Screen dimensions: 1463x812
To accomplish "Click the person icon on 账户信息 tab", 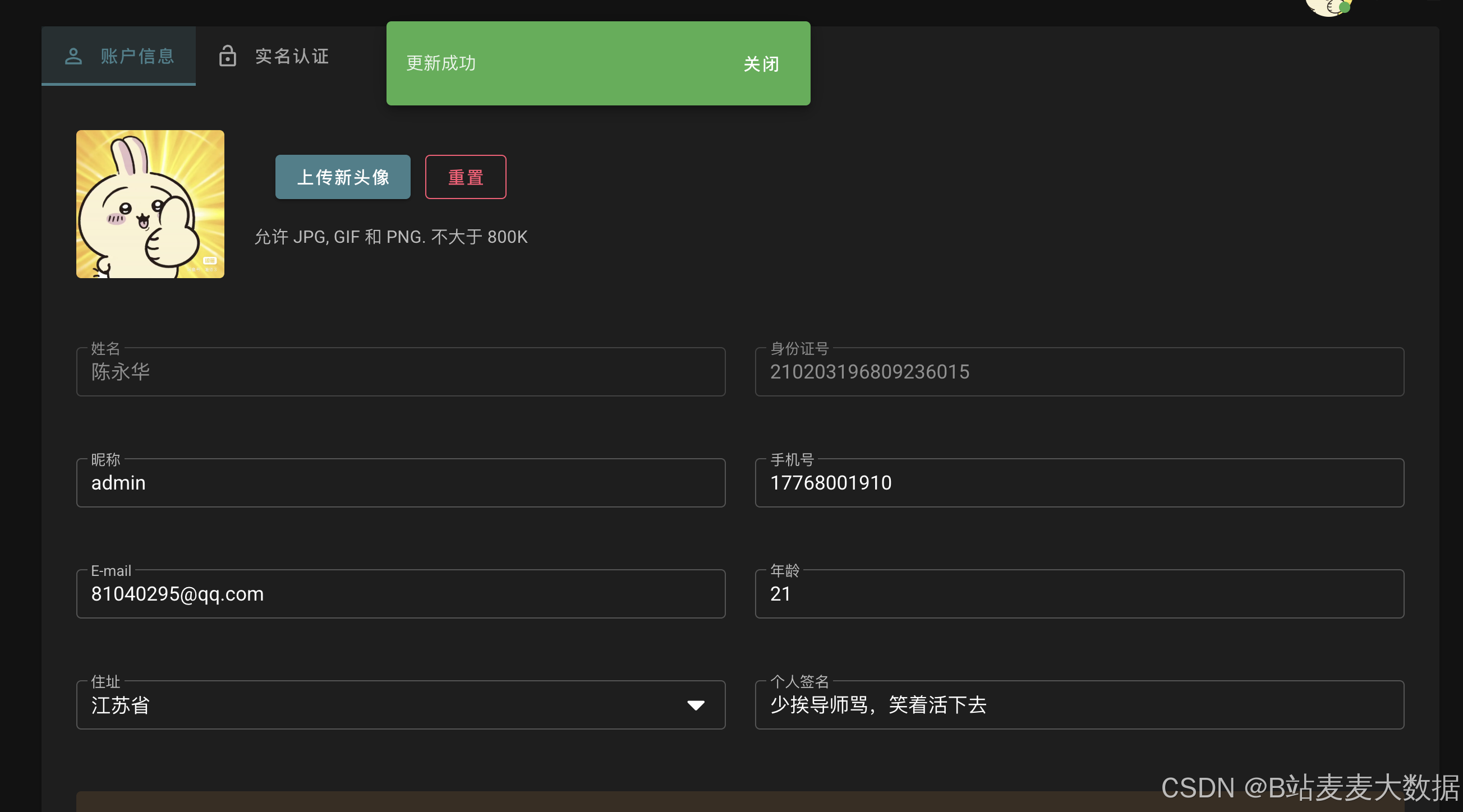I will [73, 56].
